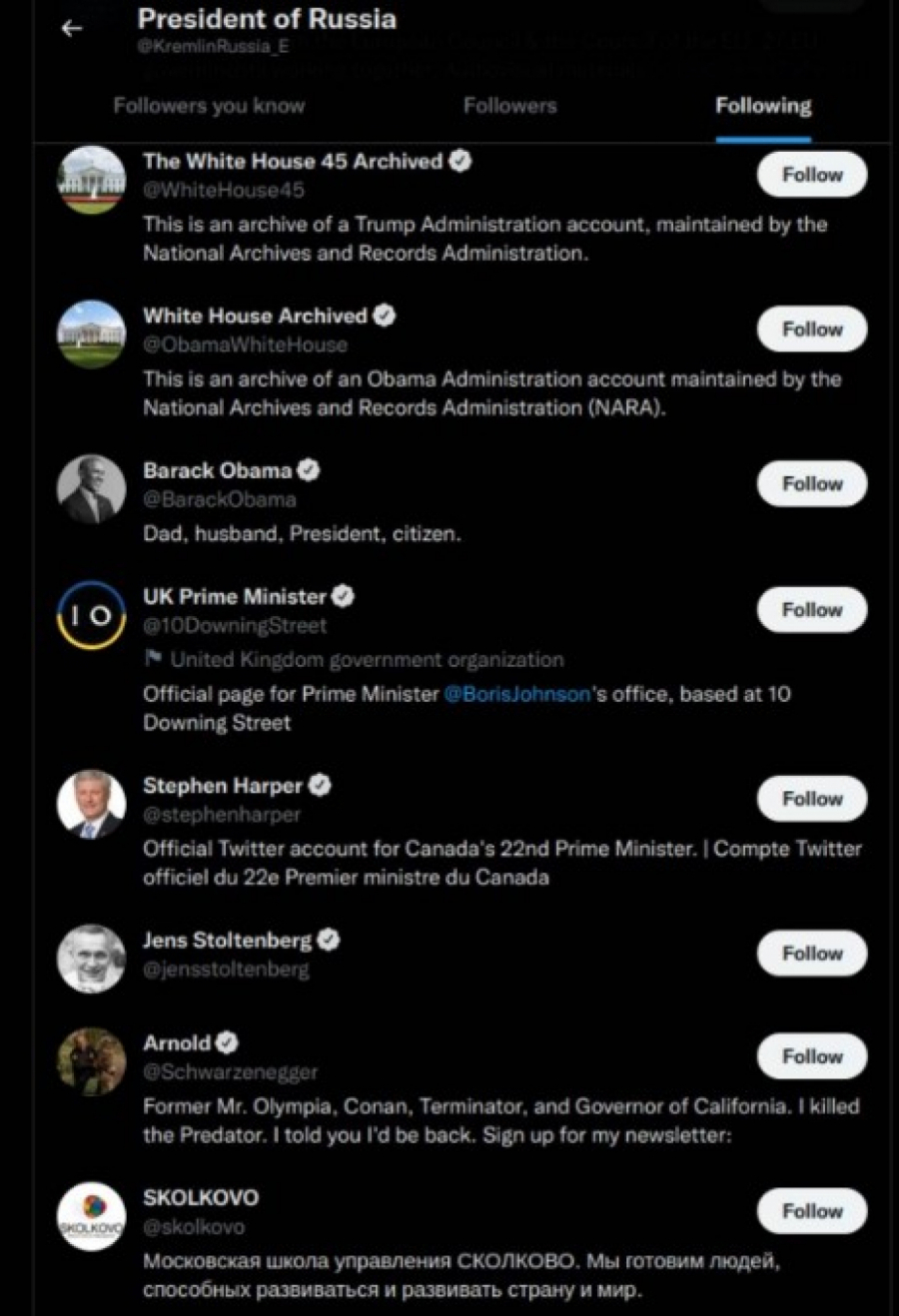Click the SKOLKOVO logo avatar
This screenshot has width=899, height=1316.
91,1216
